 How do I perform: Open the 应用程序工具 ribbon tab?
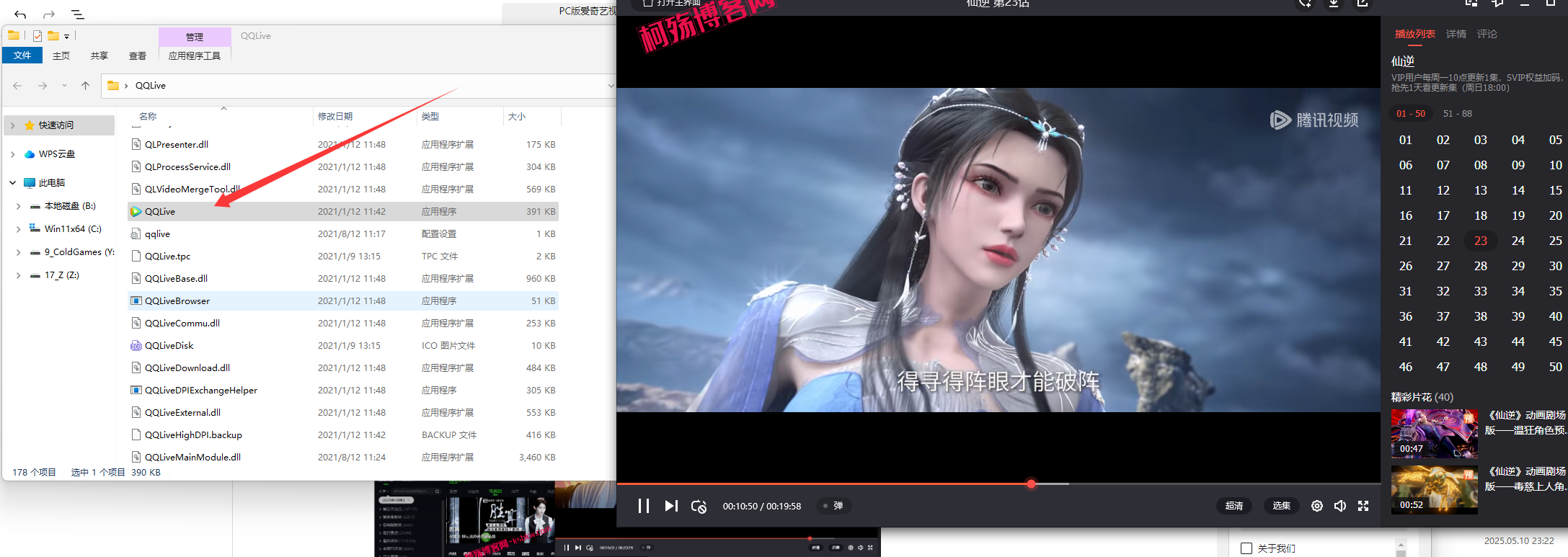point(195,55)
